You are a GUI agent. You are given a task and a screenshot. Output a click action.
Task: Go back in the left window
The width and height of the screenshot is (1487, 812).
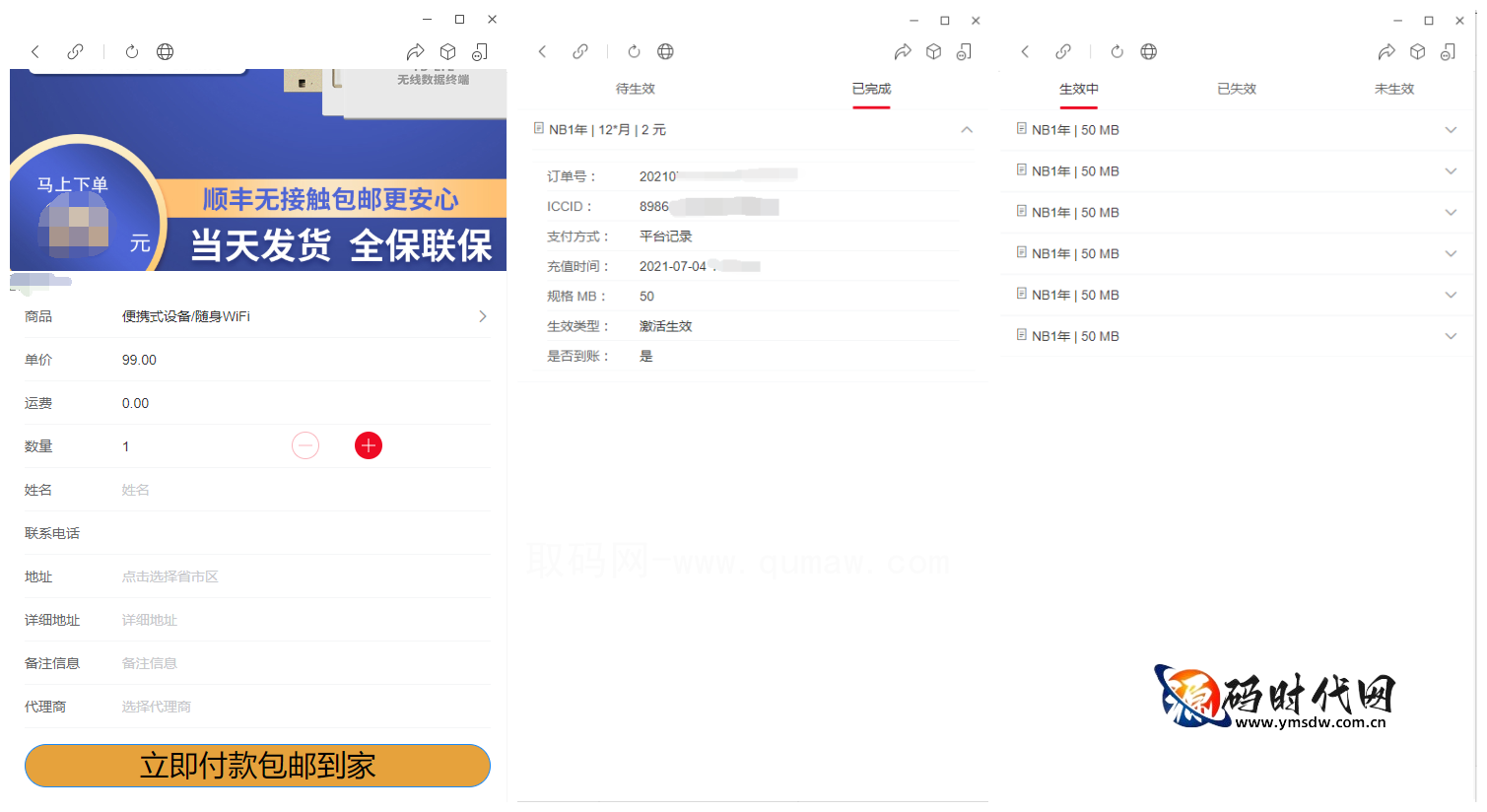(x=35, y=51)
